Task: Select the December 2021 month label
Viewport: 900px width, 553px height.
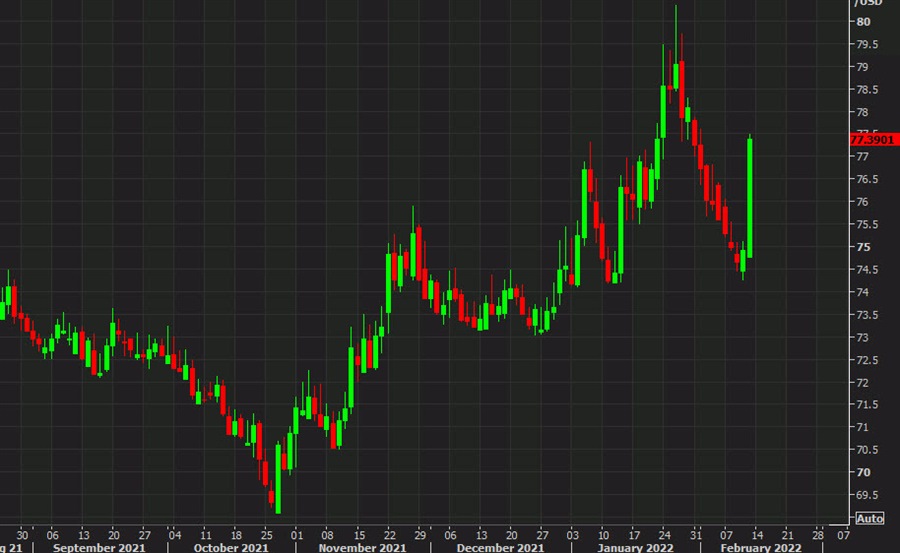Action: coord(500,547)
